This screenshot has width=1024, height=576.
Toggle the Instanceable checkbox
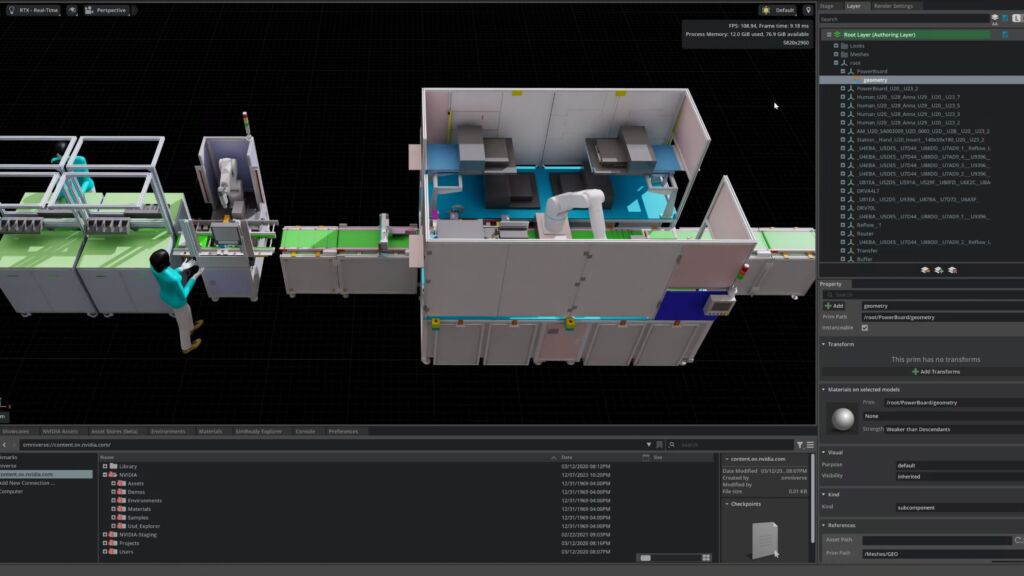(x=864, y=328)
